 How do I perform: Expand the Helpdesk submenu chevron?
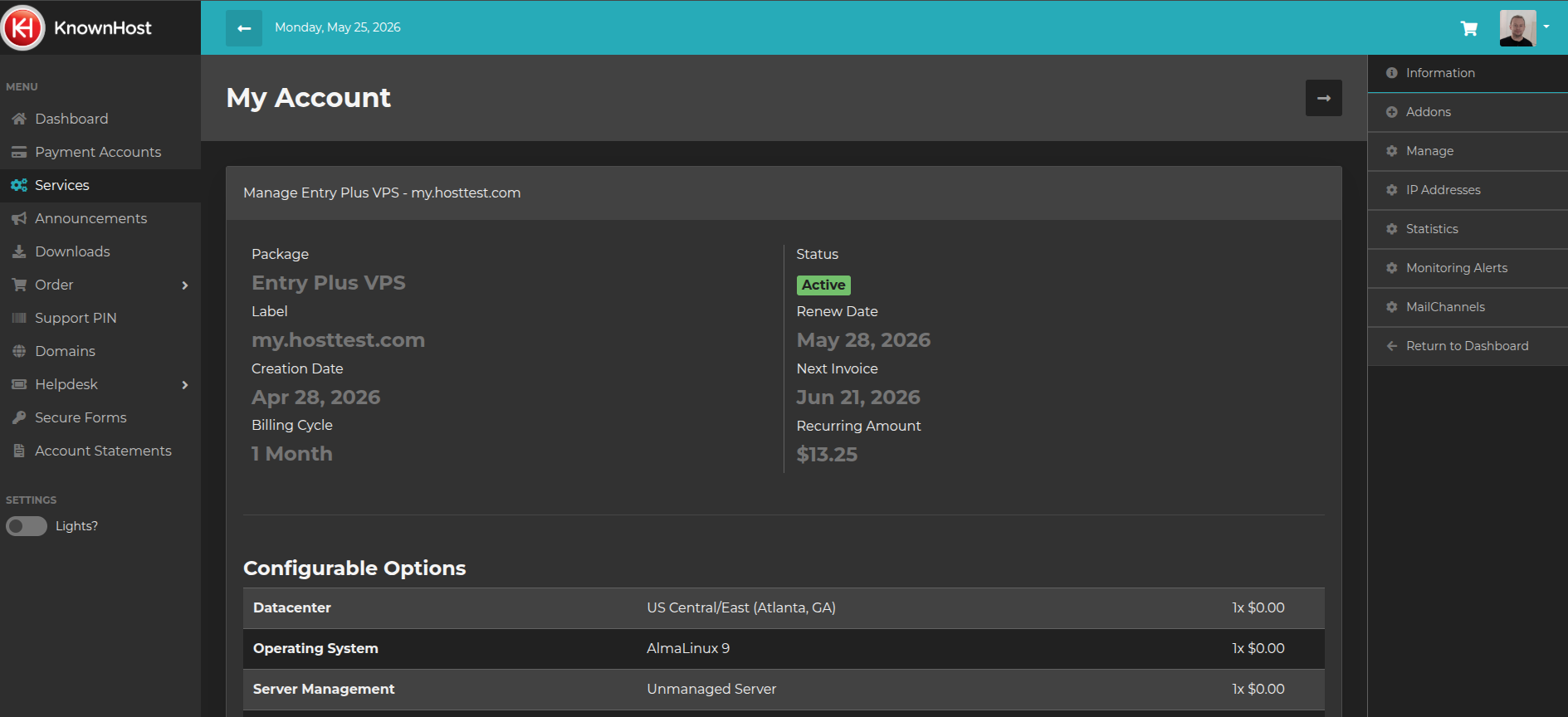point(185,385)
